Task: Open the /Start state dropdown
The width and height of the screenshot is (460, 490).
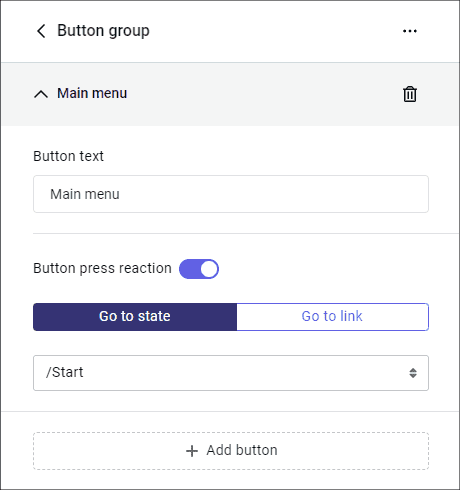Action: pyautogui.click(x=231, y=373)
